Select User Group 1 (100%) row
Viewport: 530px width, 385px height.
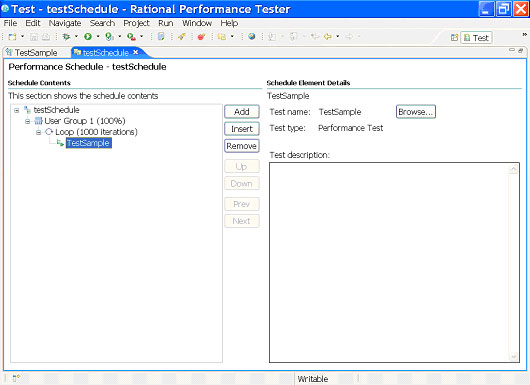point(85,121)
